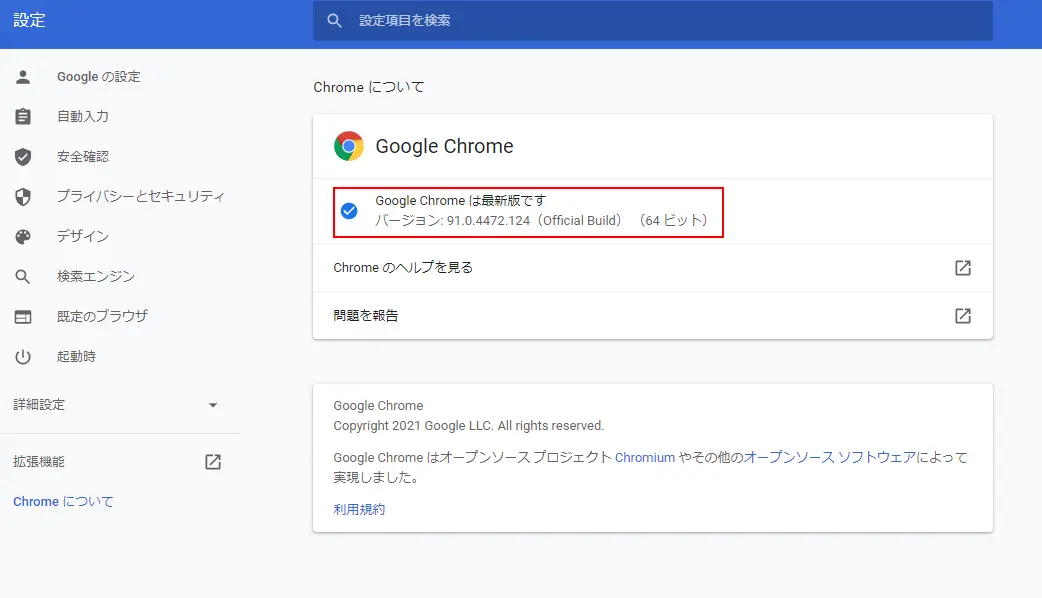
Task: Open the オープンソース ソフトウェア link
Action: point(829,458)
